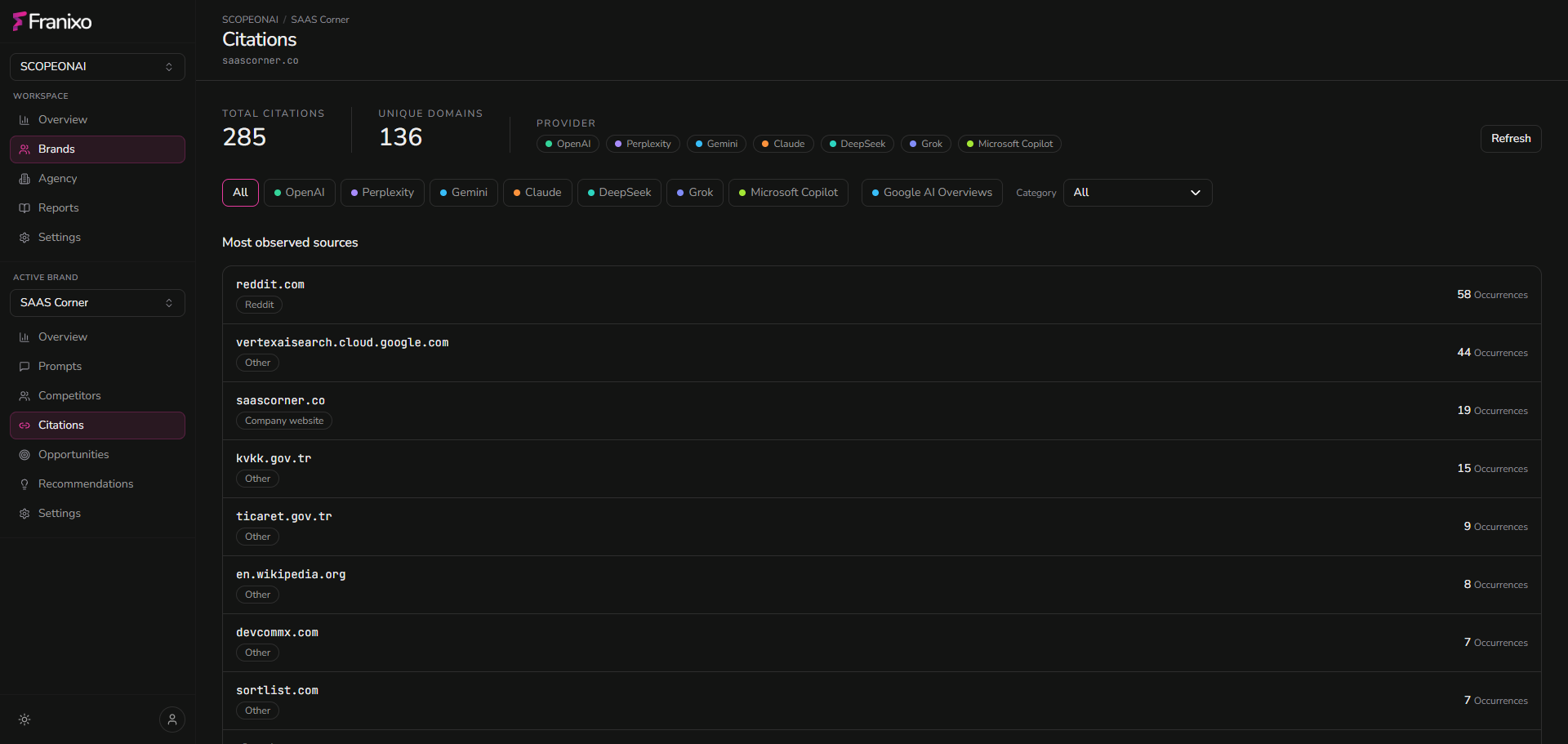This screenshot has width=1568, height=744.
Task: Open the ticaret.gov.tr source row
Action: pos(882,527)
